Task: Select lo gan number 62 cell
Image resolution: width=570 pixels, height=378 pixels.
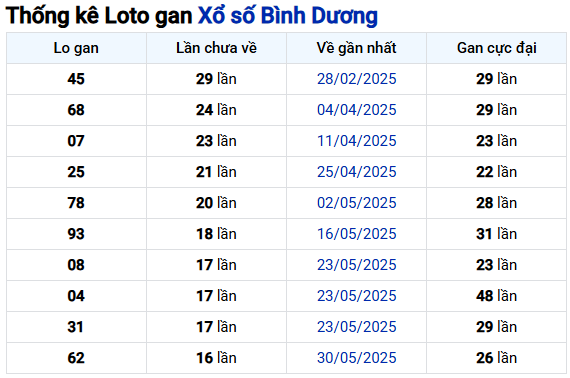Action: click(76, 358)
